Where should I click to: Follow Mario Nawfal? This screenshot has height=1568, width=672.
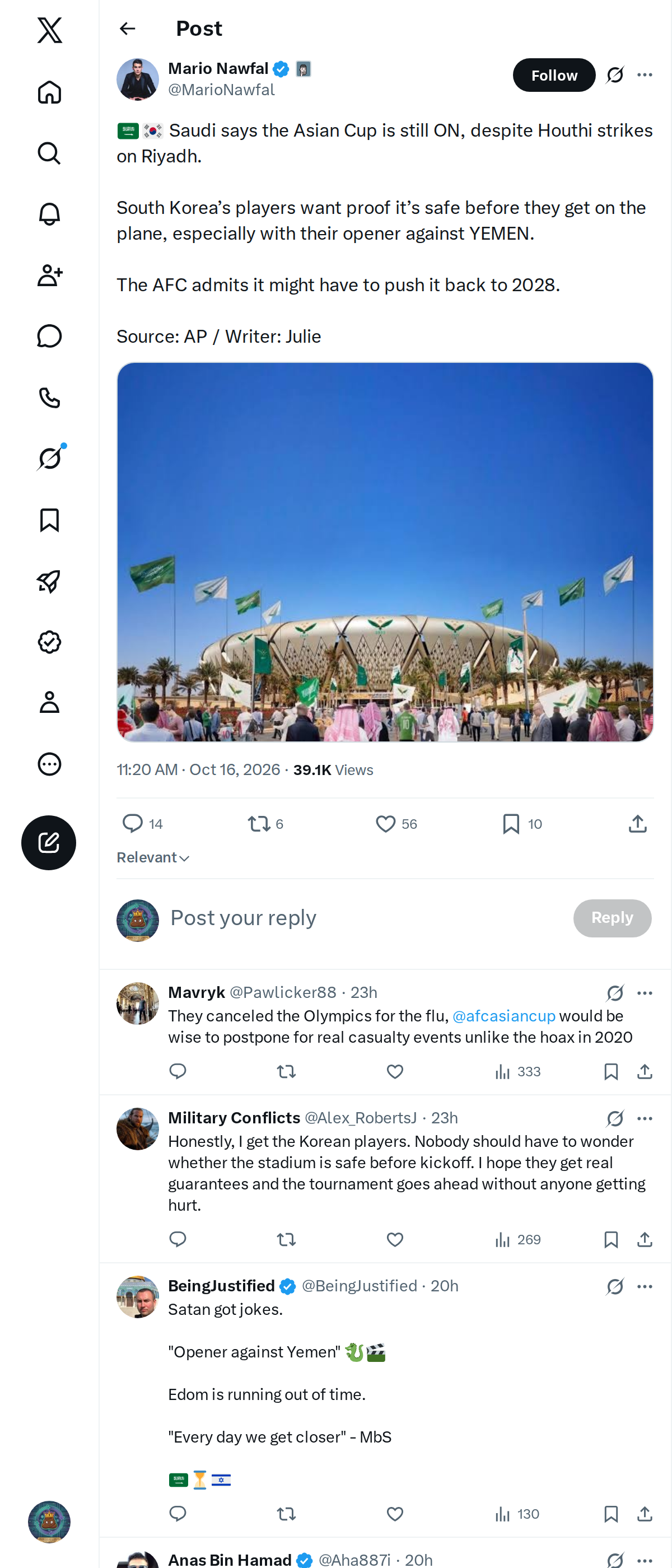(x=554, y=76)
